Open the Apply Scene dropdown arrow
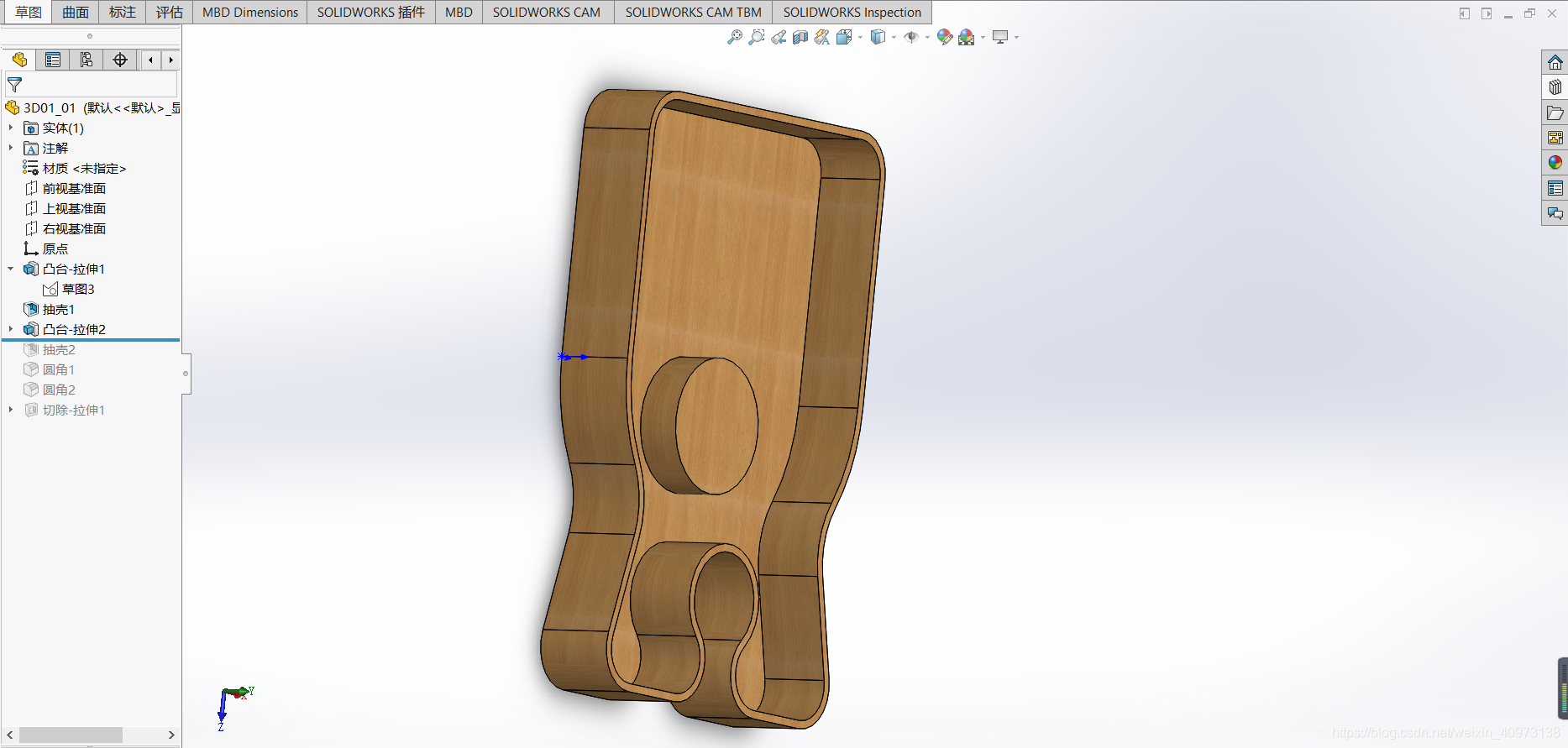The image size is (1568, 748). click(983, 37)
